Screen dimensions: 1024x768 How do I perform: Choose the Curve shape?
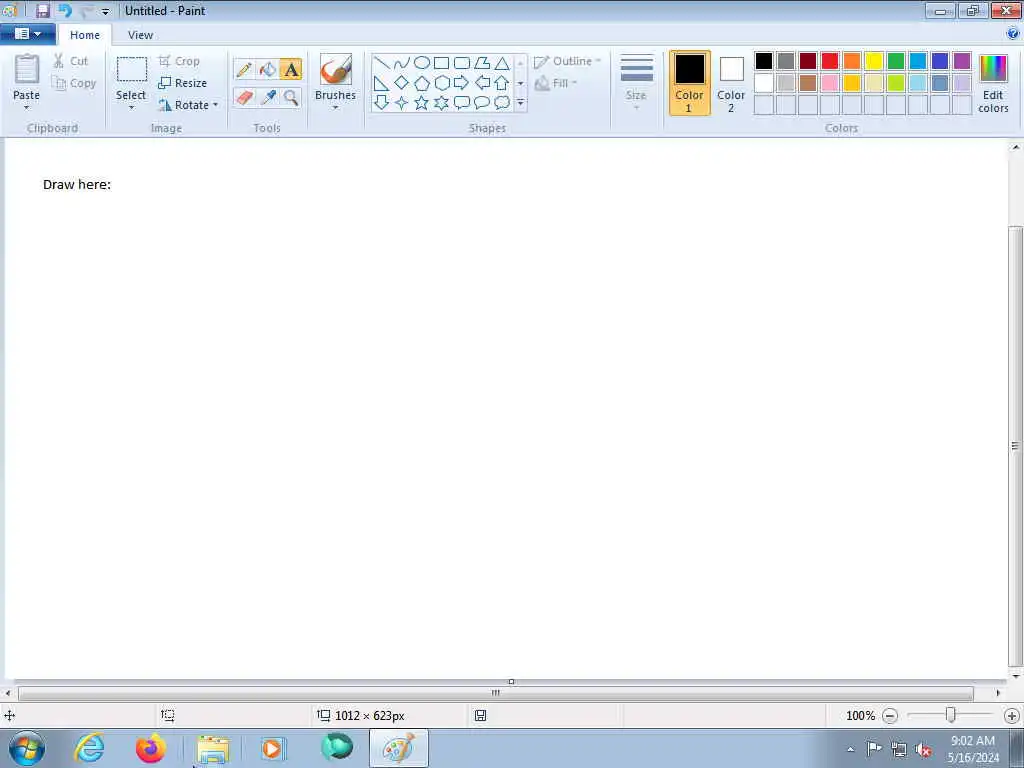click(402, 63)
